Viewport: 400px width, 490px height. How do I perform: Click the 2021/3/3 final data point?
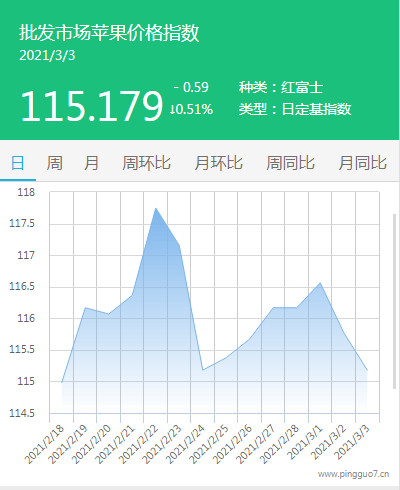[x=367, y=370]
